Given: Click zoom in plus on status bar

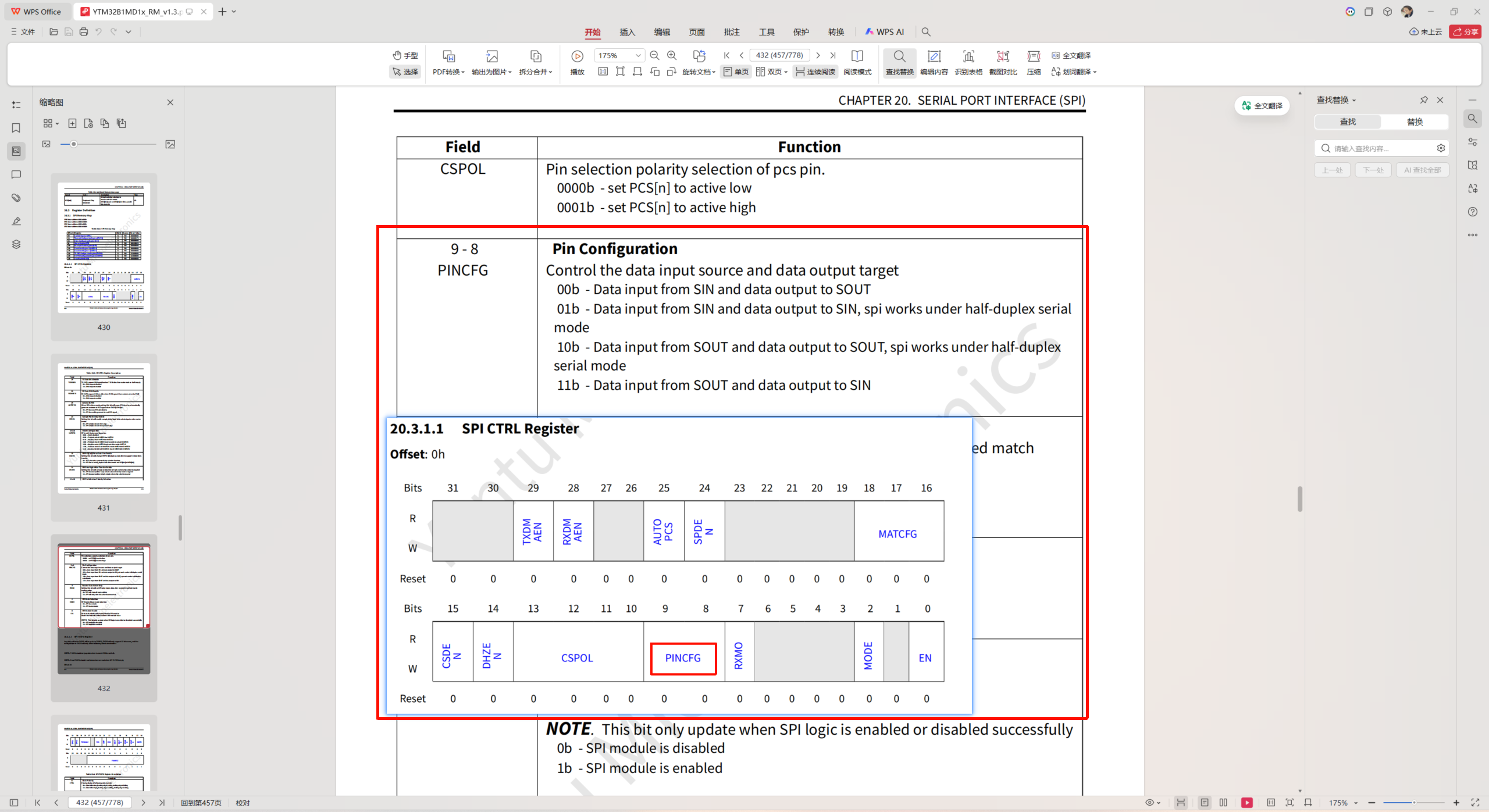Looking at the screenshot, I should click(1456, 803).
